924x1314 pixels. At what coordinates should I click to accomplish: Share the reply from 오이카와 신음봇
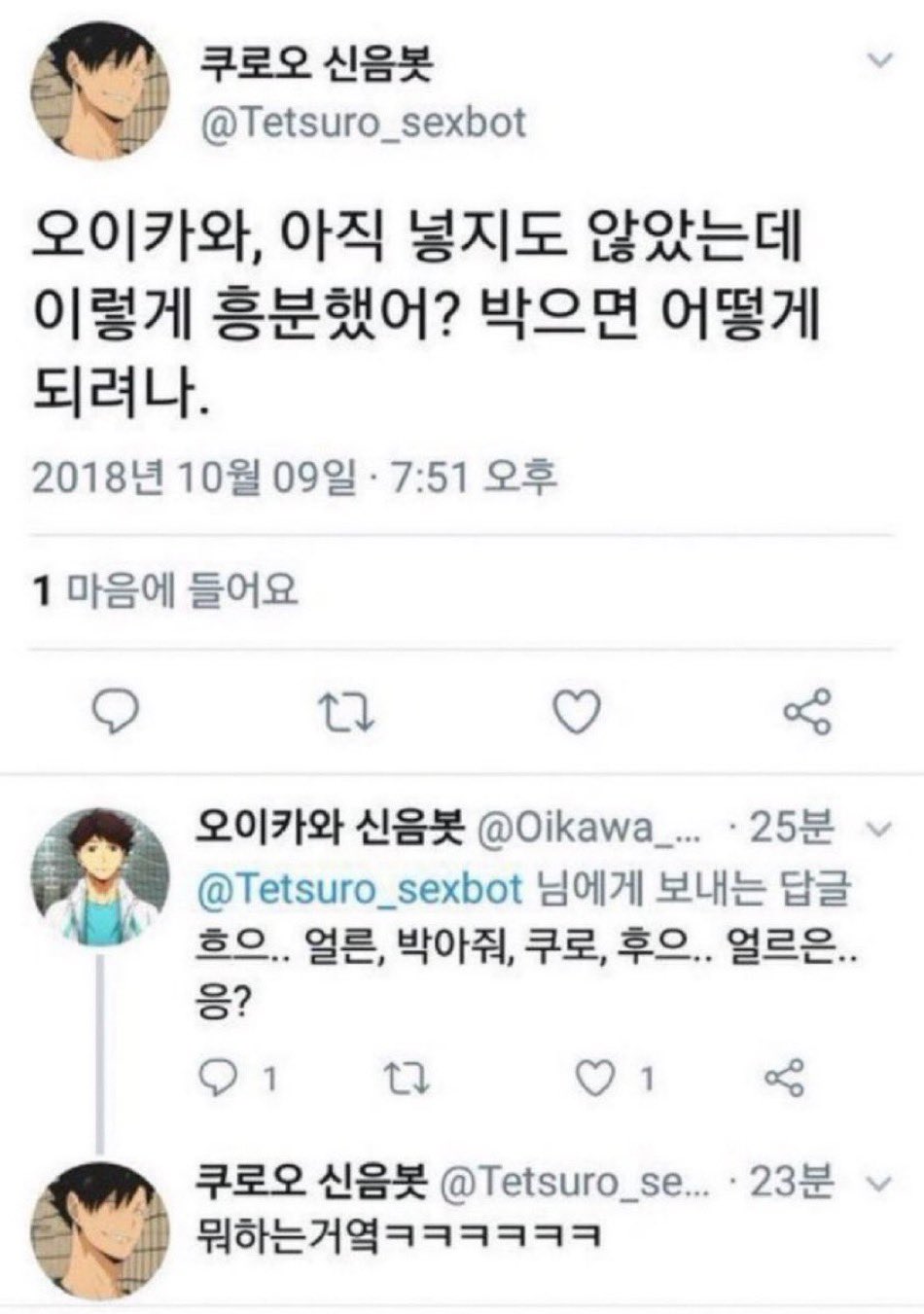pos(784,1078)
